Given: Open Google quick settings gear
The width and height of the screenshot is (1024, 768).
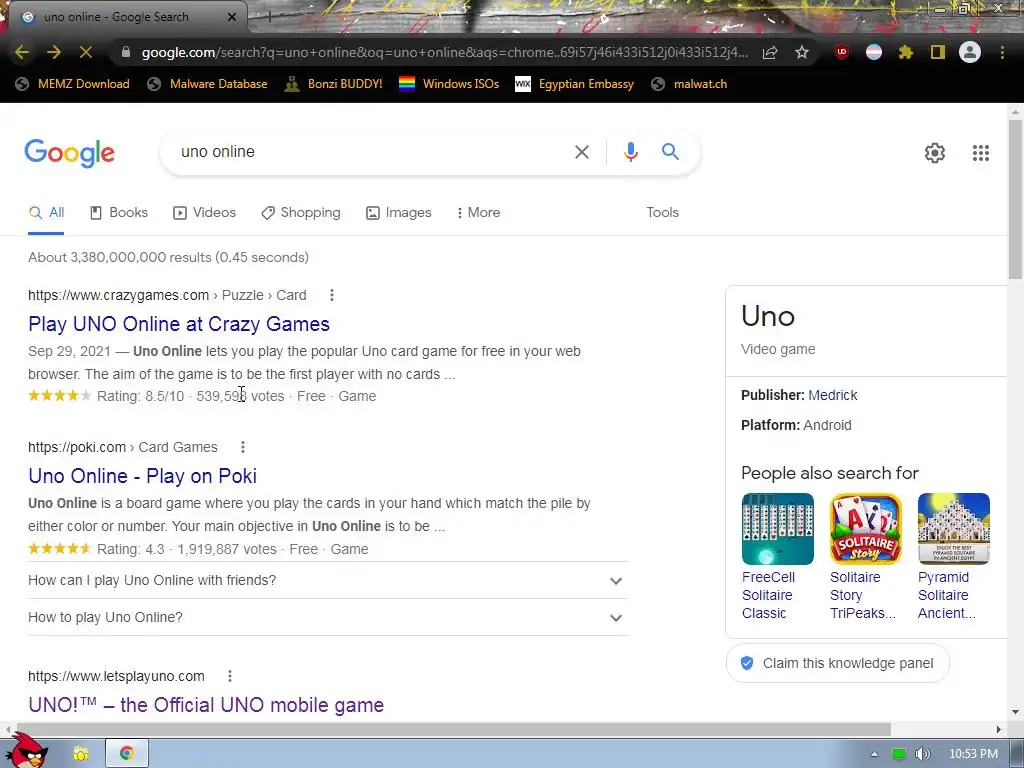Looking at the screenshot, I should point(935,153).
